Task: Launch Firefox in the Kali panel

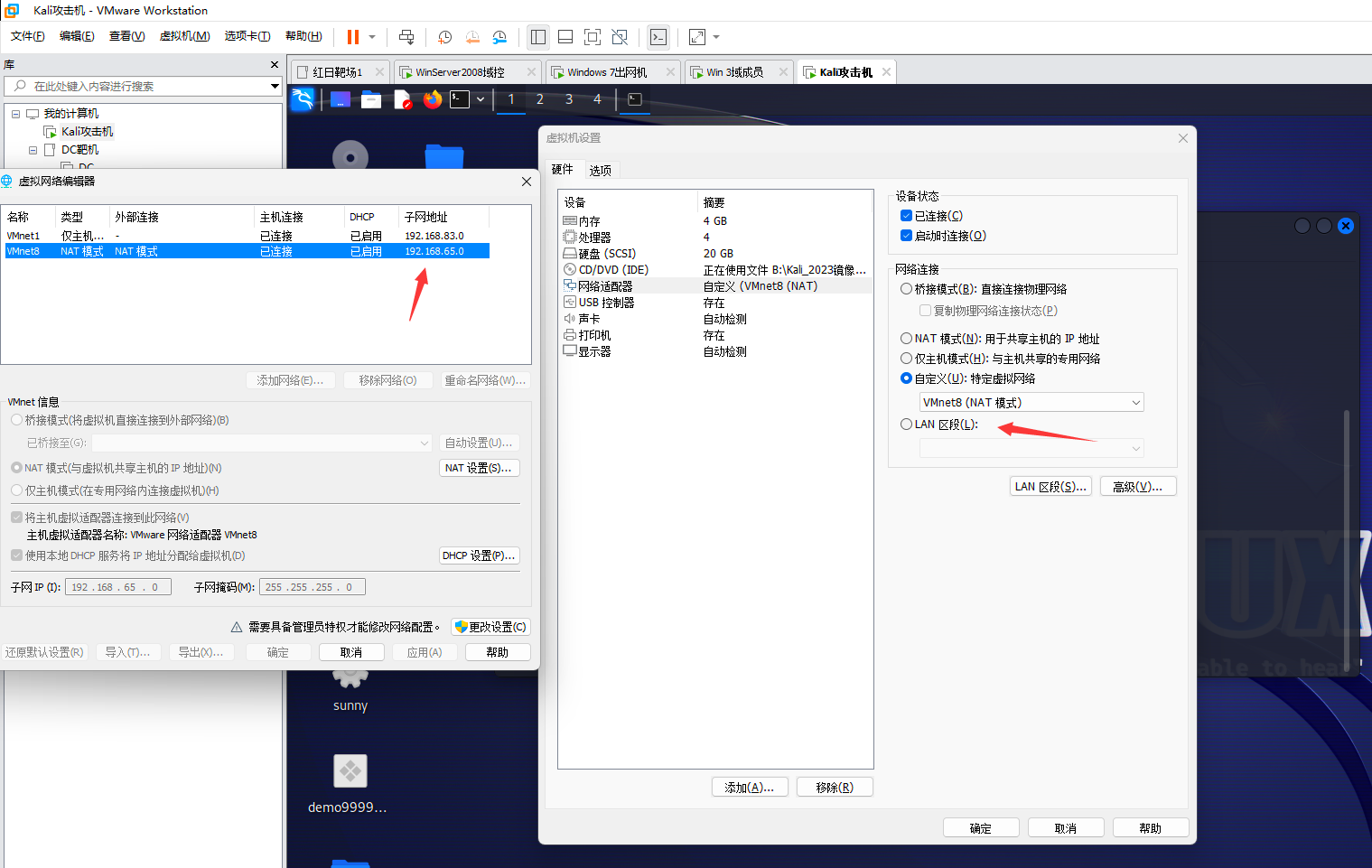Action: [433, 99]
